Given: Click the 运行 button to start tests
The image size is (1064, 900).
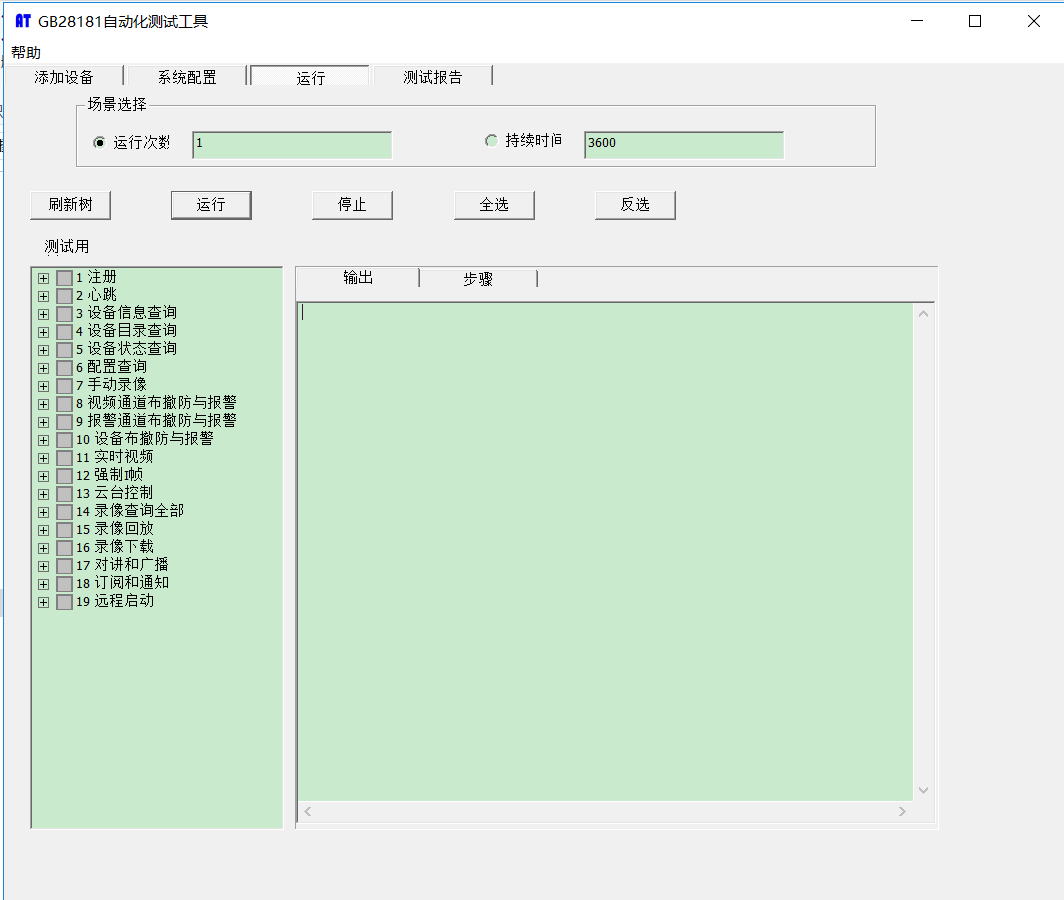Looking at the screenshot, I should [211, 205].
